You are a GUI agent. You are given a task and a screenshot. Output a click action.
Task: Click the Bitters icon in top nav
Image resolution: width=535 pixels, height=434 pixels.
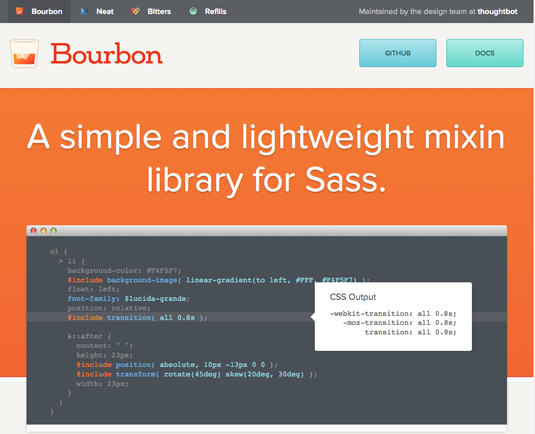coord(136,11)
